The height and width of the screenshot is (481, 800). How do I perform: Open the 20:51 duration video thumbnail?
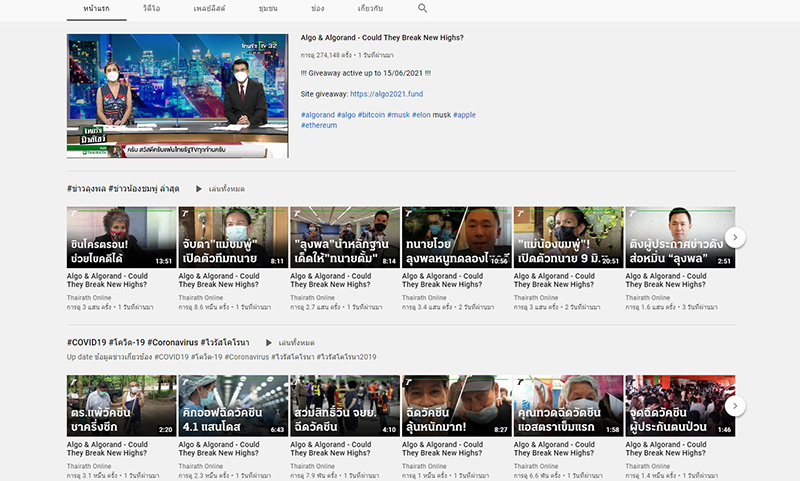[568, 237]
